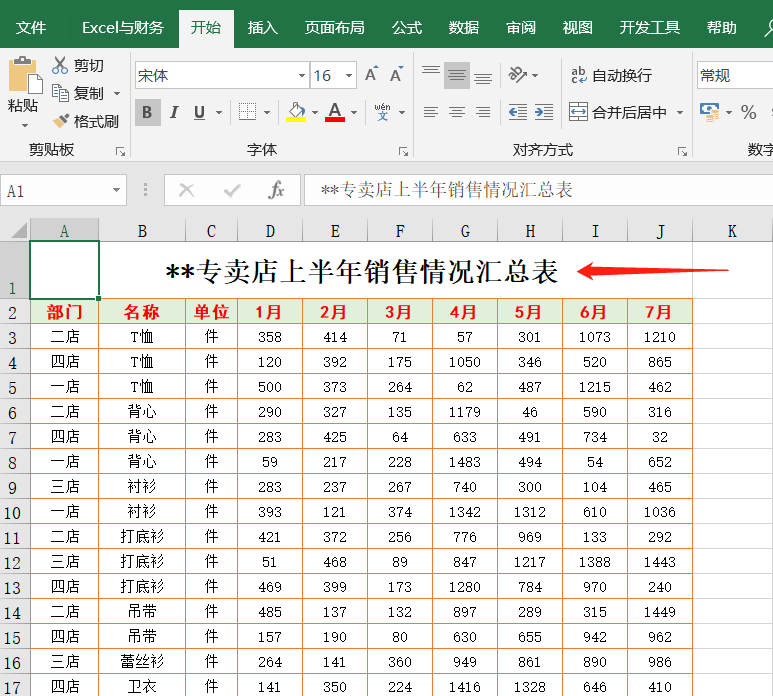Apply cell borders icon
This screenshot has width=773, height=696.
point(247,112)
